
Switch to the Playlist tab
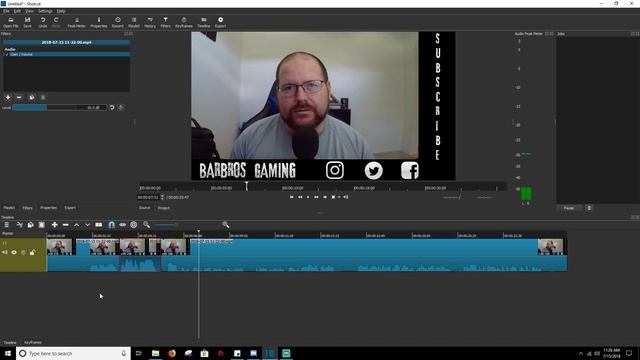pyautogui.click(x=9, y=208)
